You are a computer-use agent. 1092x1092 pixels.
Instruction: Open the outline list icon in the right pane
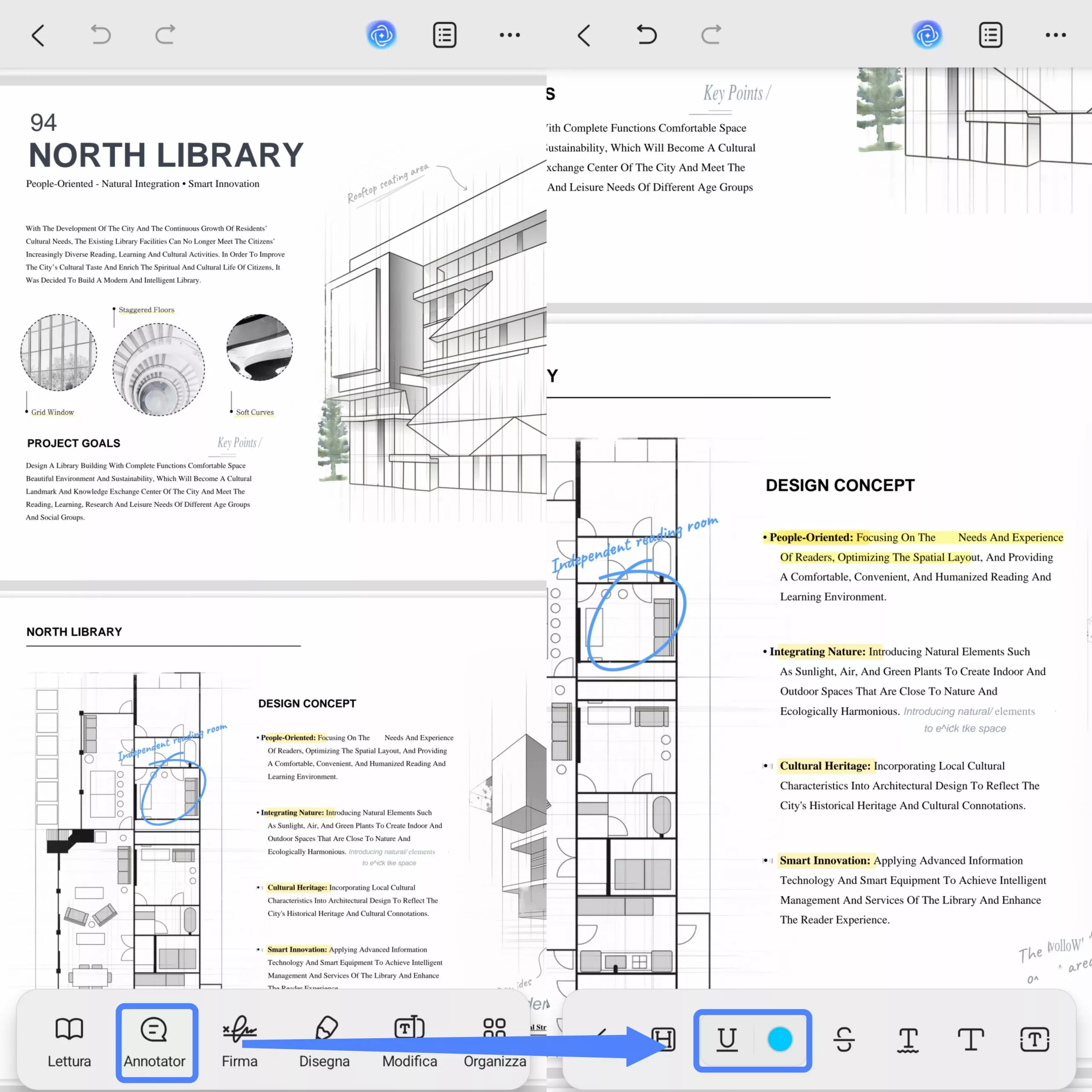(990, 35)
